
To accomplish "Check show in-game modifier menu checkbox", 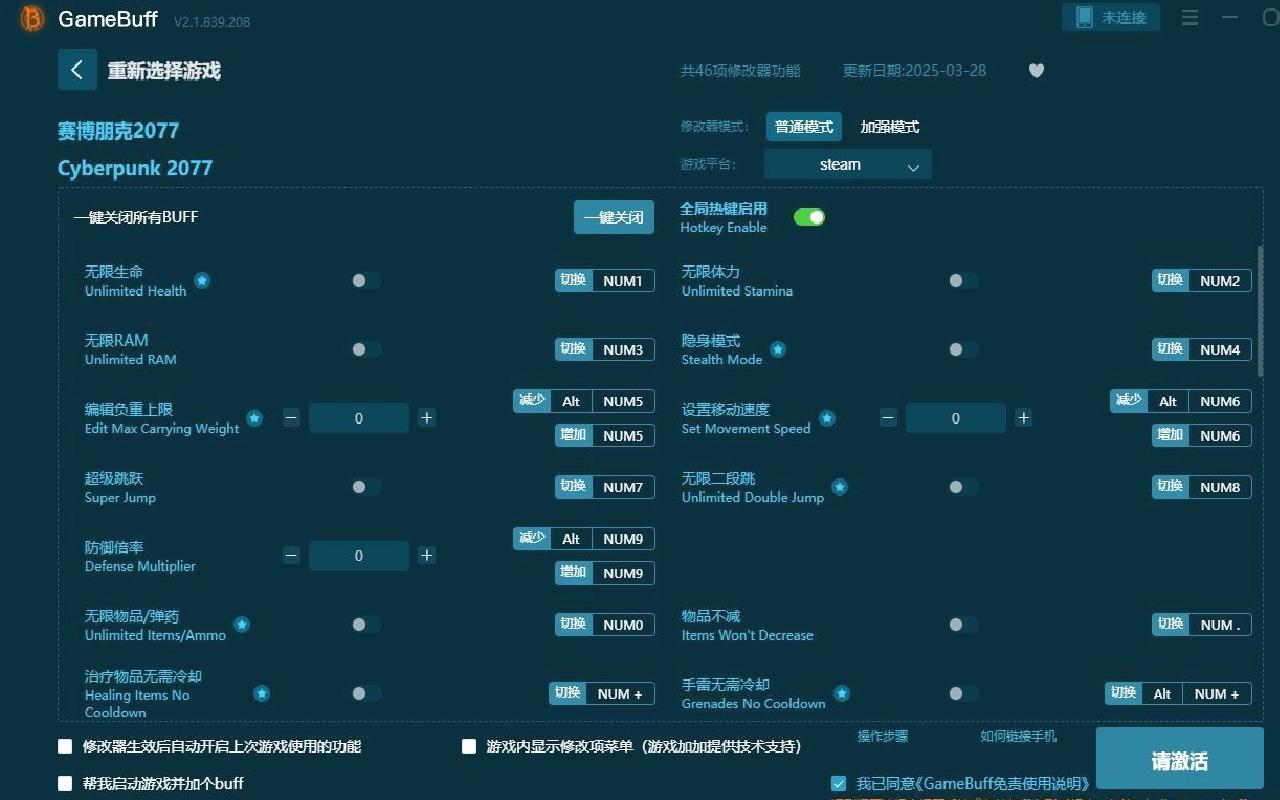I will click(469, 746).
